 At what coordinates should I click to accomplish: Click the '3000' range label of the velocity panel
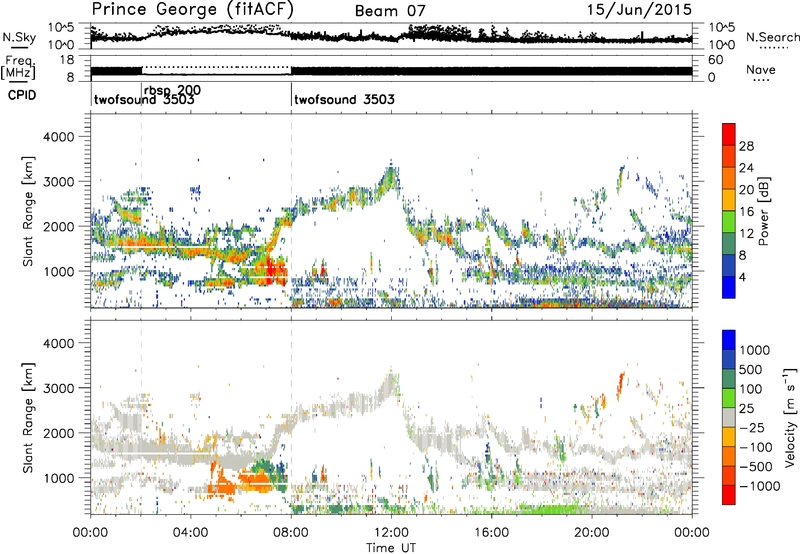(x=58, y=388)
